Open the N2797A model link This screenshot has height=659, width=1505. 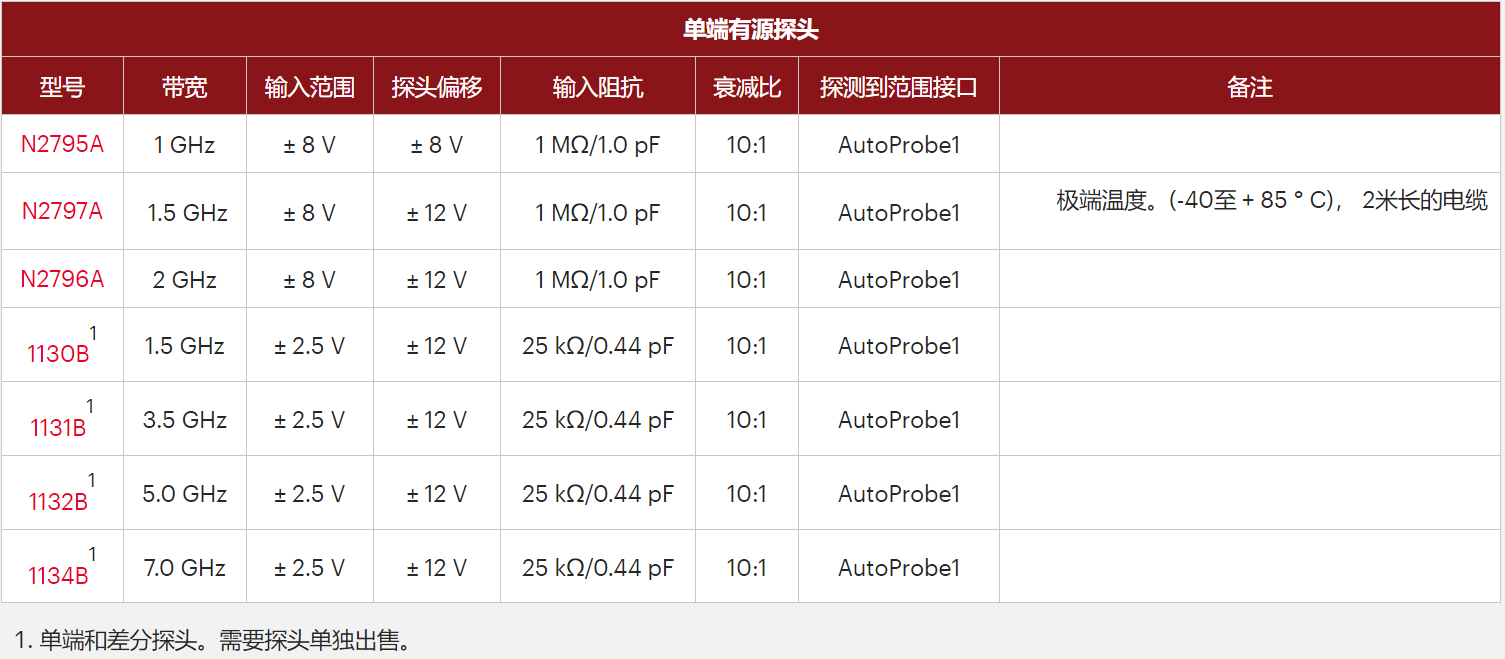click(x=62, y=212)
